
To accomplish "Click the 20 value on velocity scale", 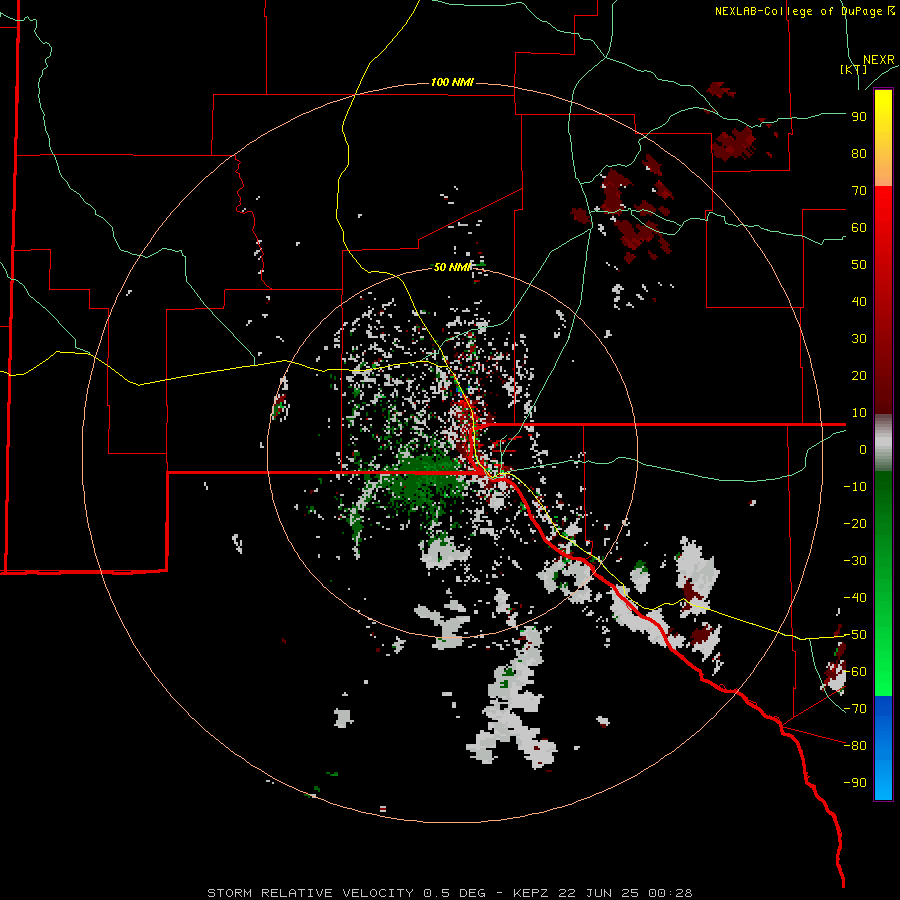I will click(859, 376).
